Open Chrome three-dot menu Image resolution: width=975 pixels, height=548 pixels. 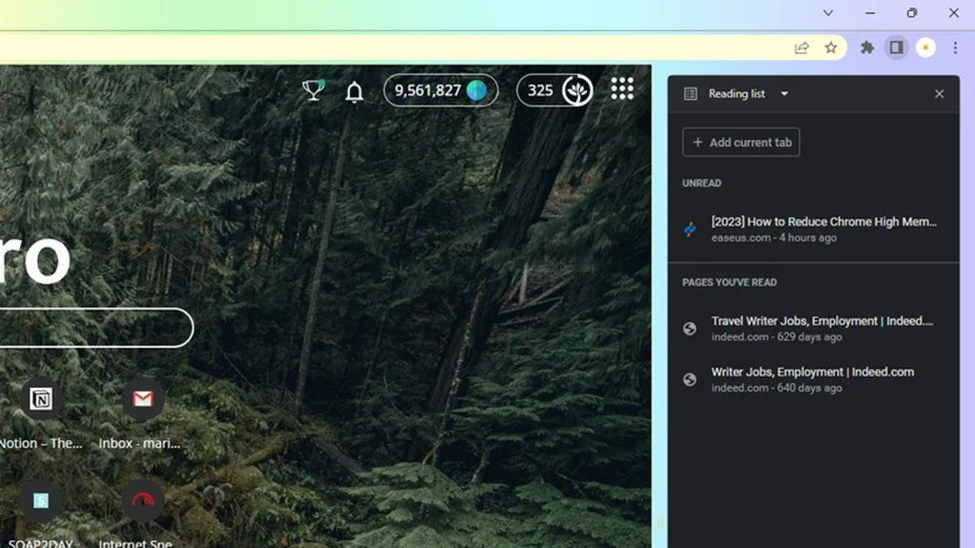tap(955, 48)
